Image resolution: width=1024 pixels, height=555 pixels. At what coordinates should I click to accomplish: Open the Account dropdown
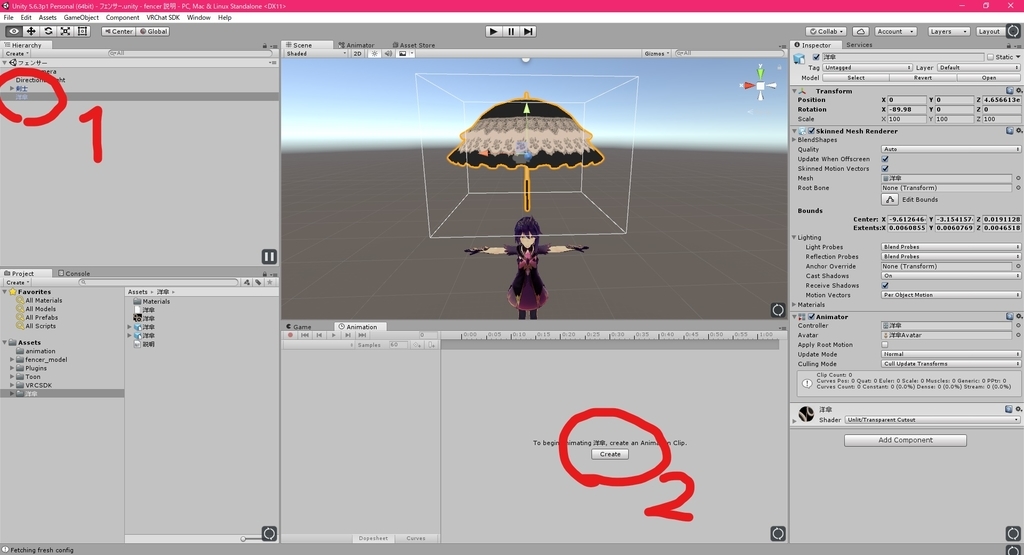pos(895,31)
